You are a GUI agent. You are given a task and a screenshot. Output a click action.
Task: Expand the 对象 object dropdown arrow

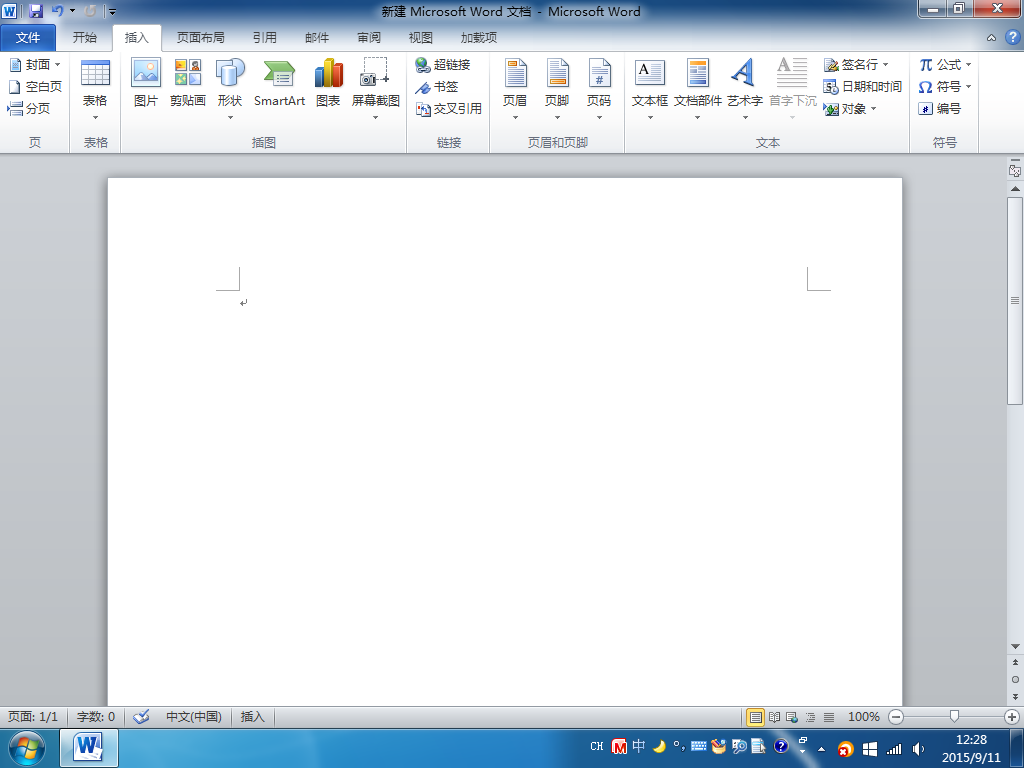point(874,108)
